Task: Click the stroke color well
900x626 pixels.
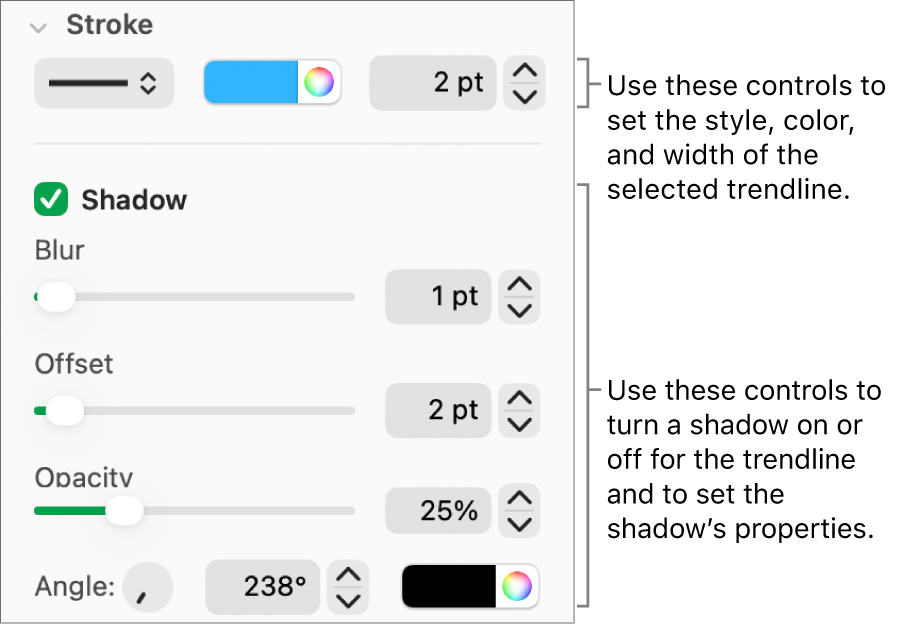Action: coord(255,84)
